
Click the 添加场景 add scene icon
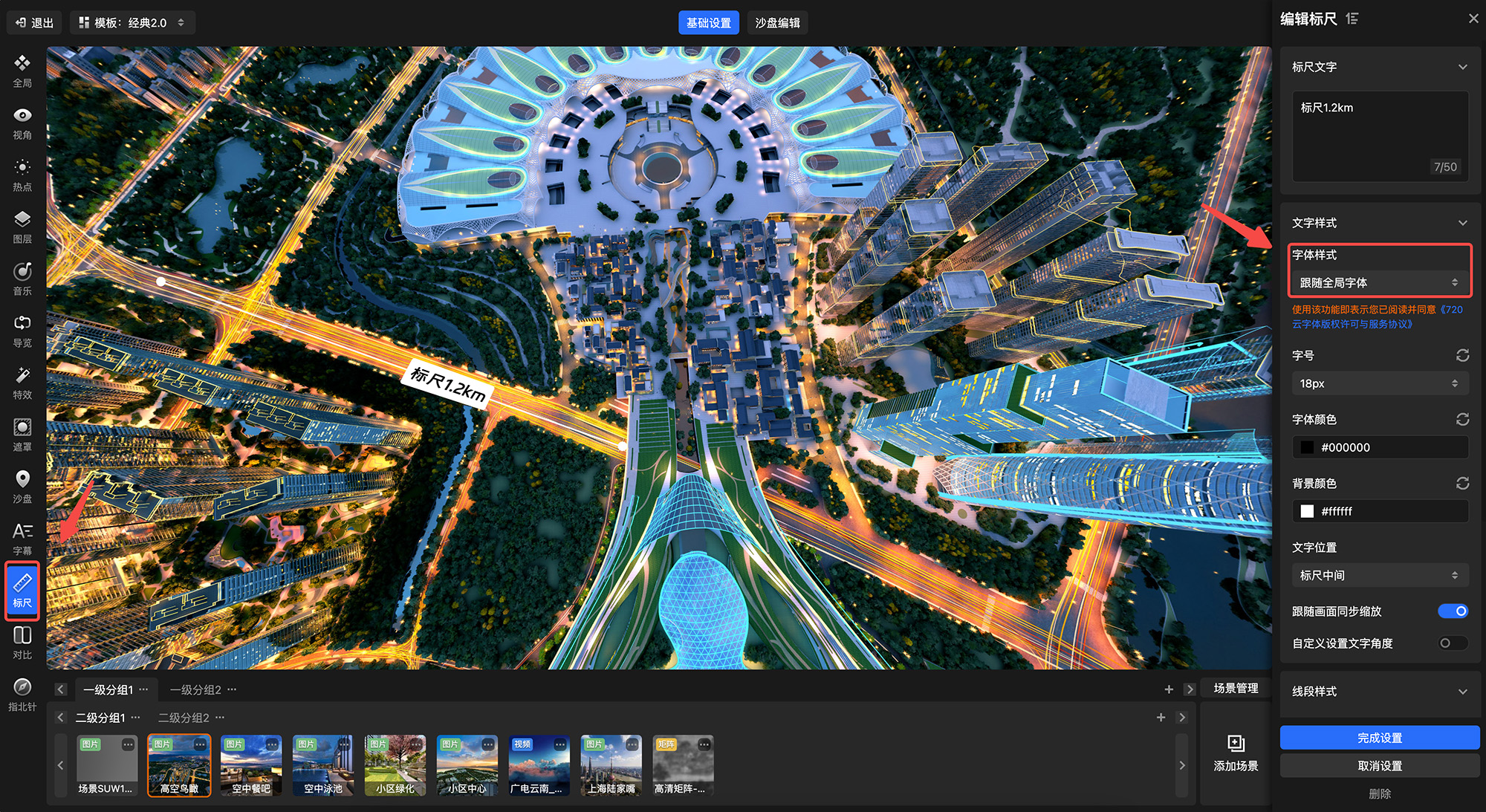pos(1236,744)
